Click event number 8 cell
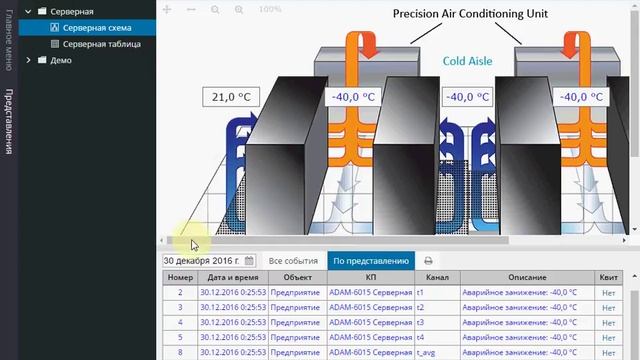 [x=180, y=353]
